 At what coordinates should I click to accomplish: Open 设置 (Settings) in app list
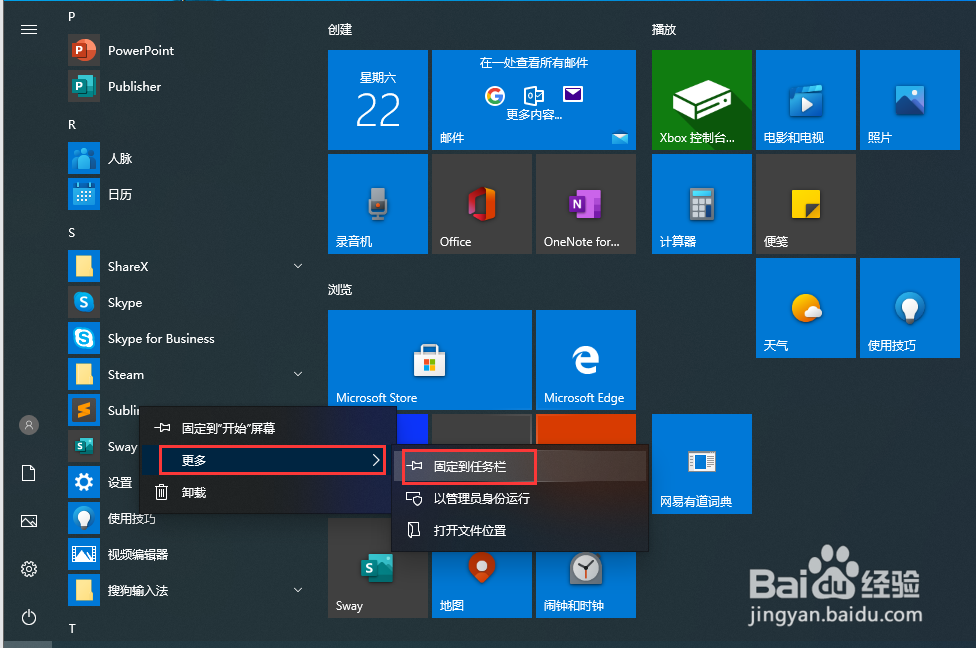pyautogui.click(x=103, y=482)
